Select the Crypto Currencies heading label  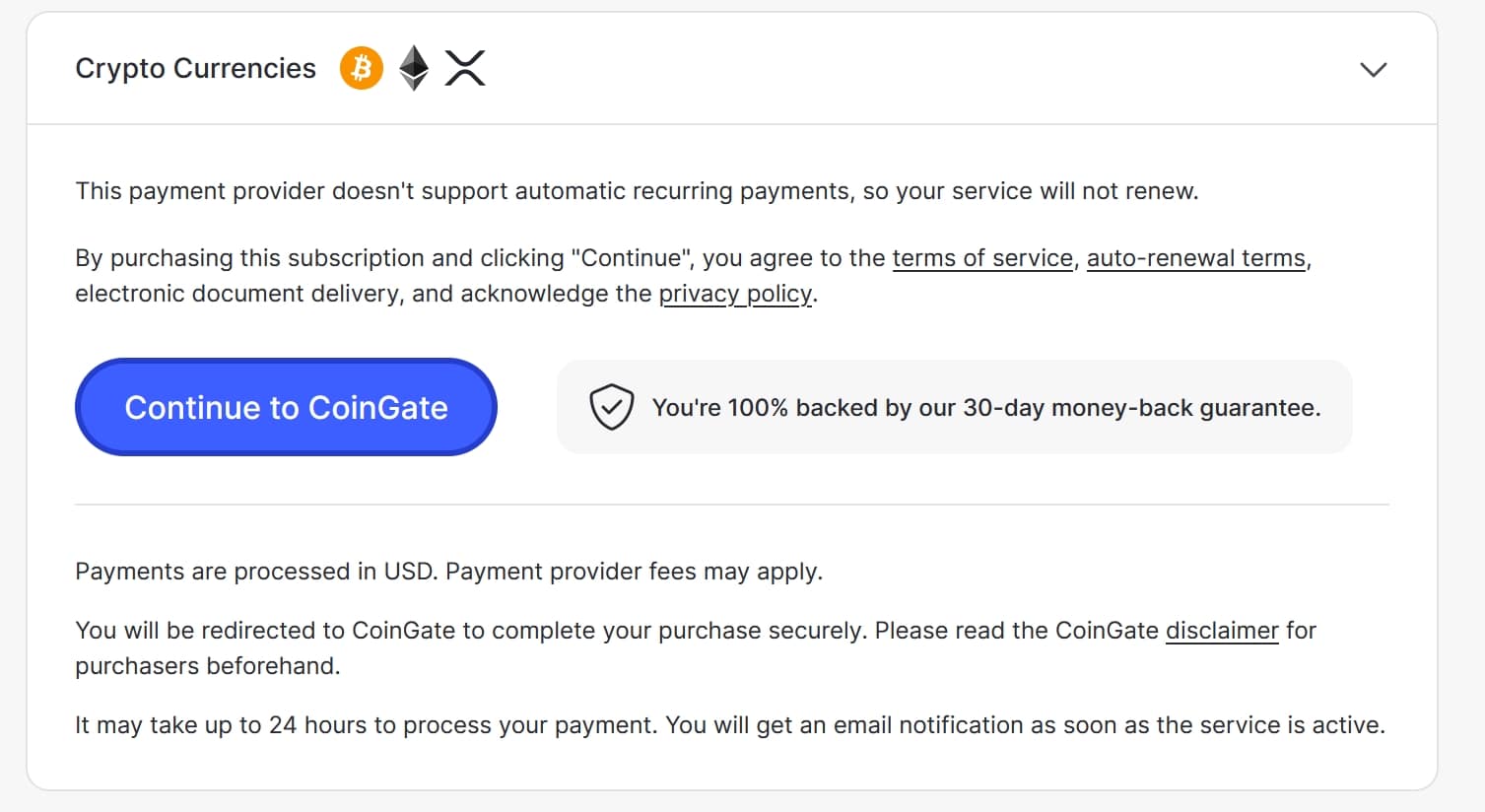[x=196, y=68]
